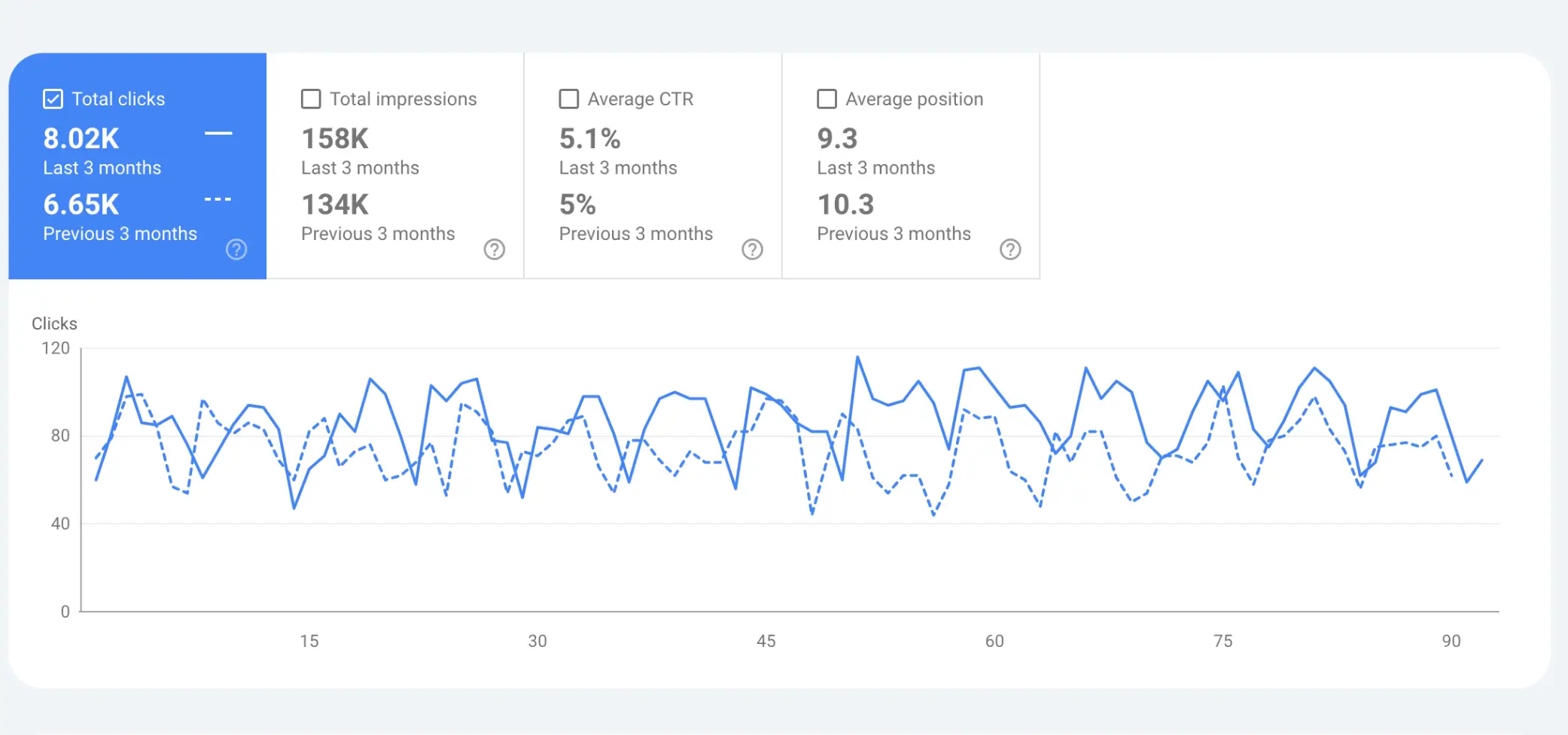Click the 75 x-axis day label

[1223, 641]
